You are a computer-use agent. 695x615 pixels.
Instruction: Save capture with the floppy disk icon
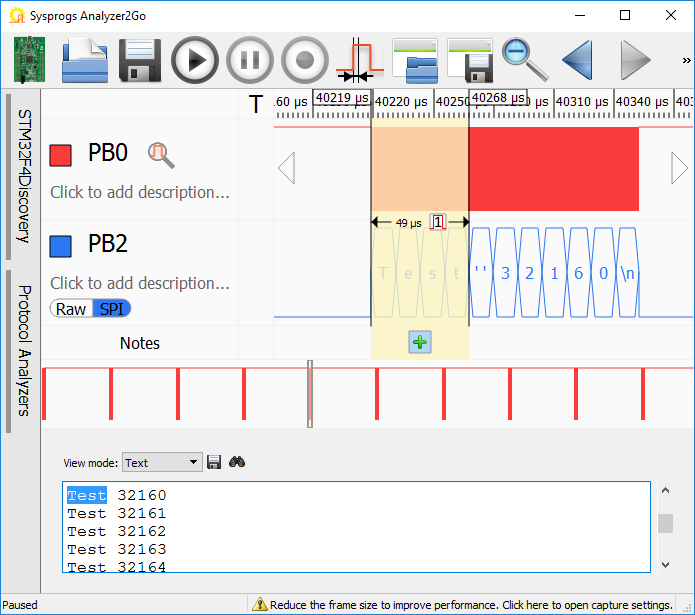point(140,60)
